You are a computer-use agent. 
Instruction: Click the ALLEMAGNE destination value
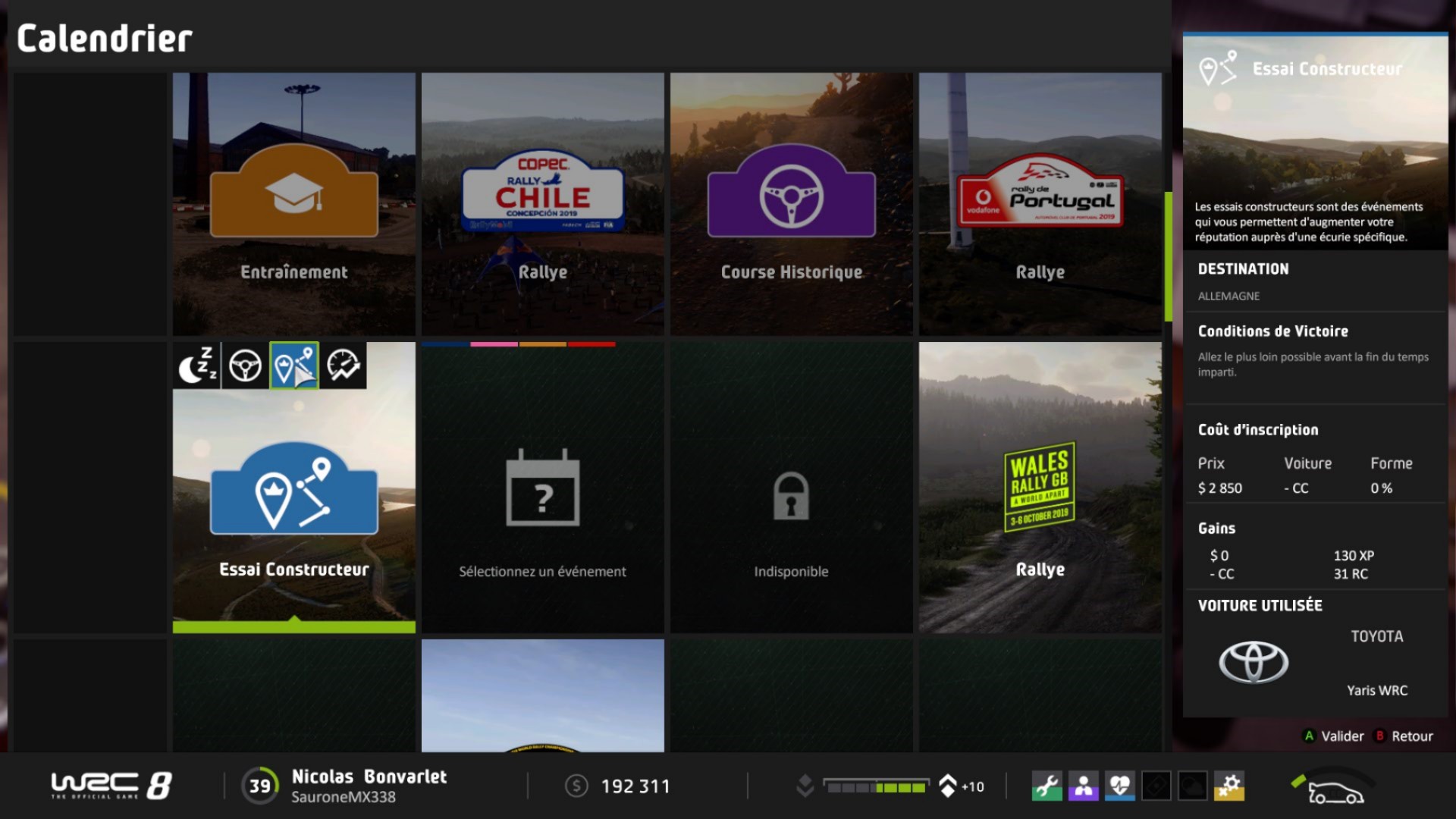(1228, 296)
